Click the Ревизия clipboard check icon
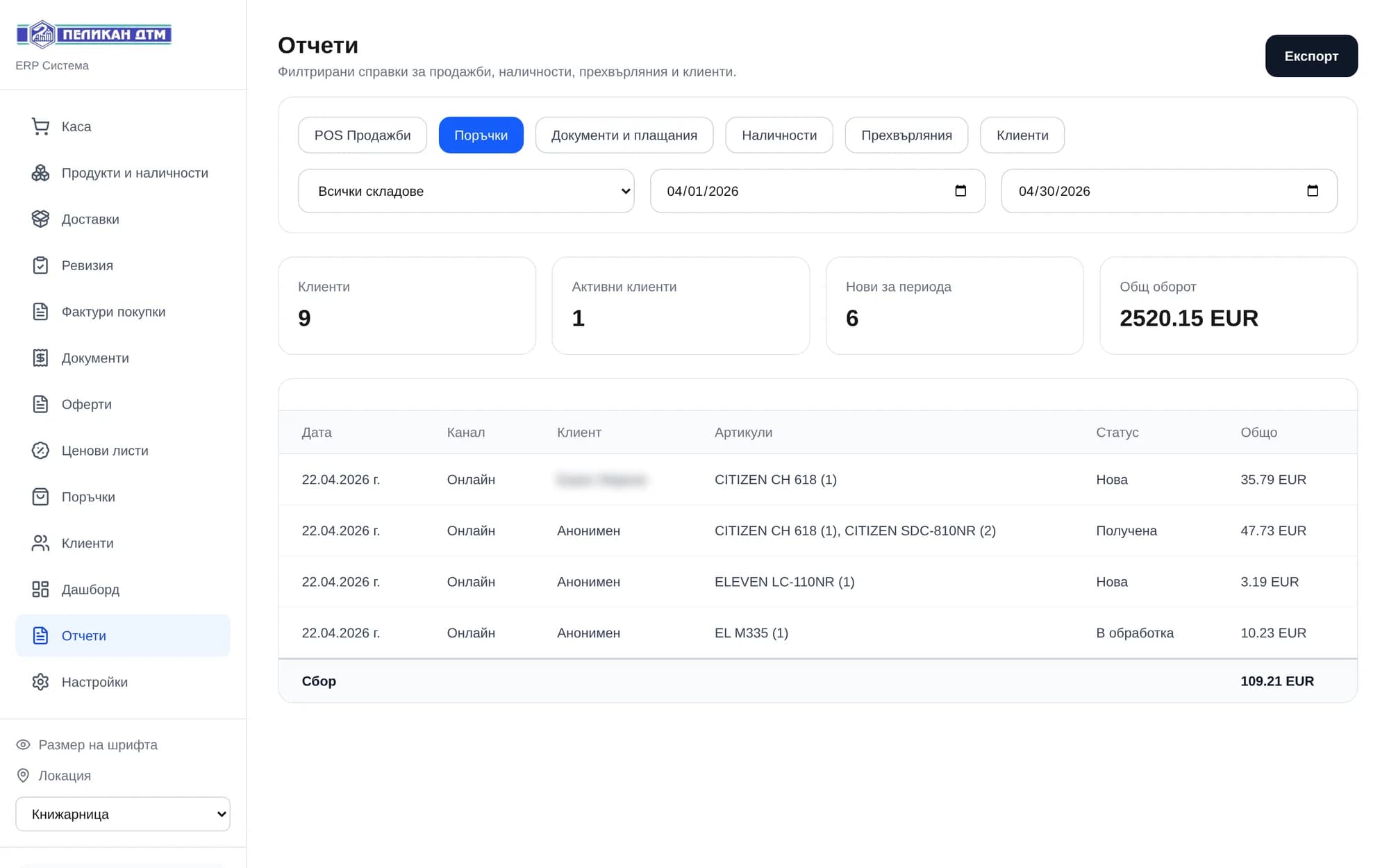This screenshot has width=1389, height=868. click(x=40, y=265)
